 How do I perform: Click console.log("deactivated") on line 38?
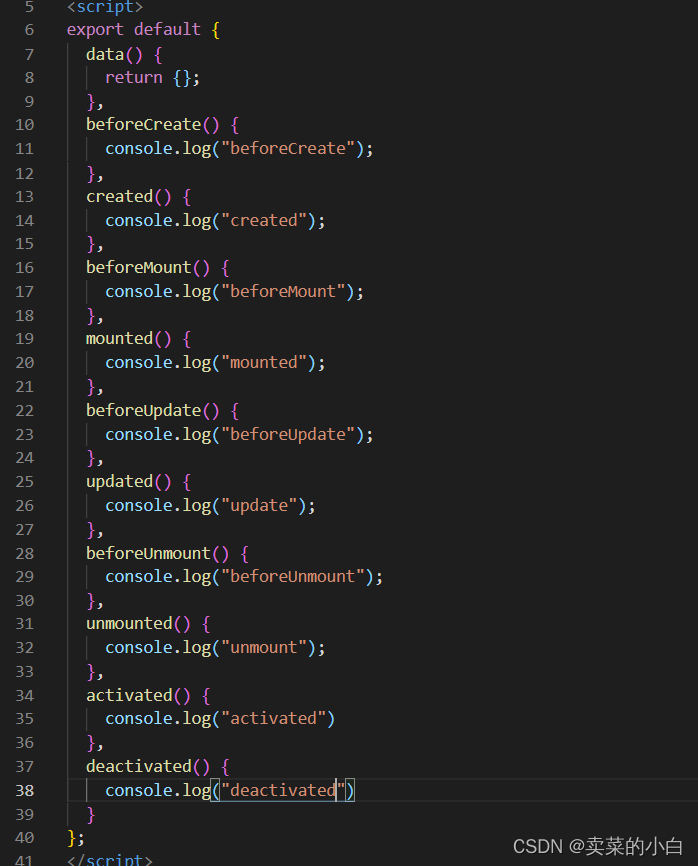coord(230,790)
